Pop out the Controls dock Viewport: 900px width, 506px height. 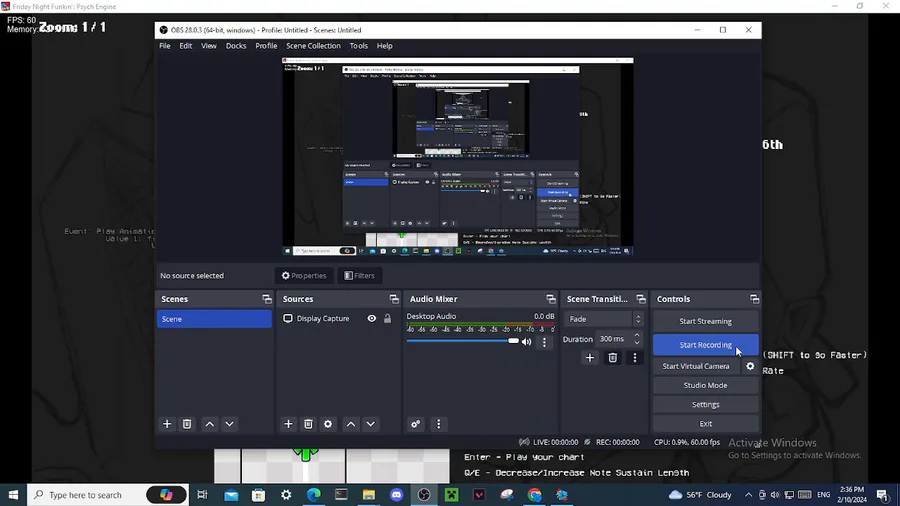point(754,299)
